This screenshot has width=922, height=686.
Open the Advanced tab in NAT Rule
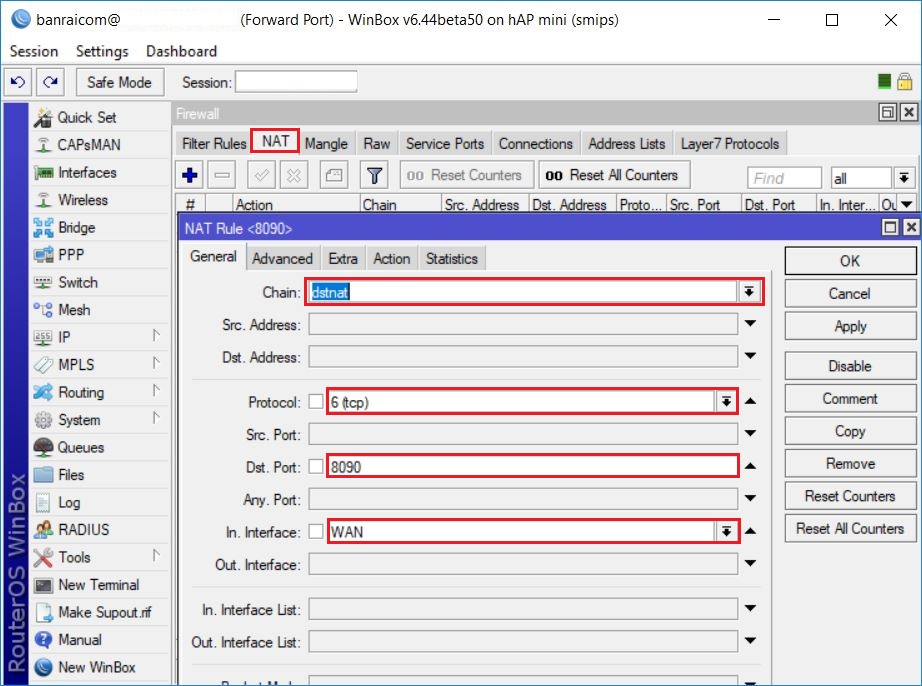pos(282,257)
